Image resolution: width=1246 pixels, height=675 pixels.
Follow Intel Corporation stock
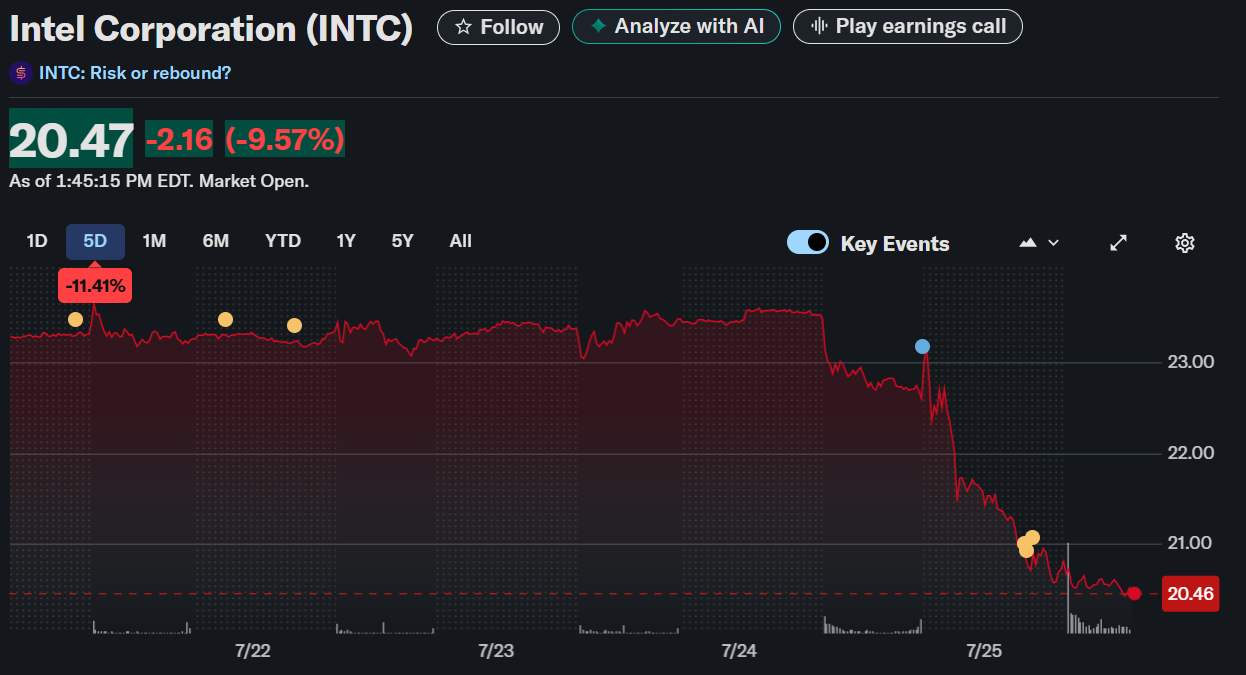[x=500, y=27]
